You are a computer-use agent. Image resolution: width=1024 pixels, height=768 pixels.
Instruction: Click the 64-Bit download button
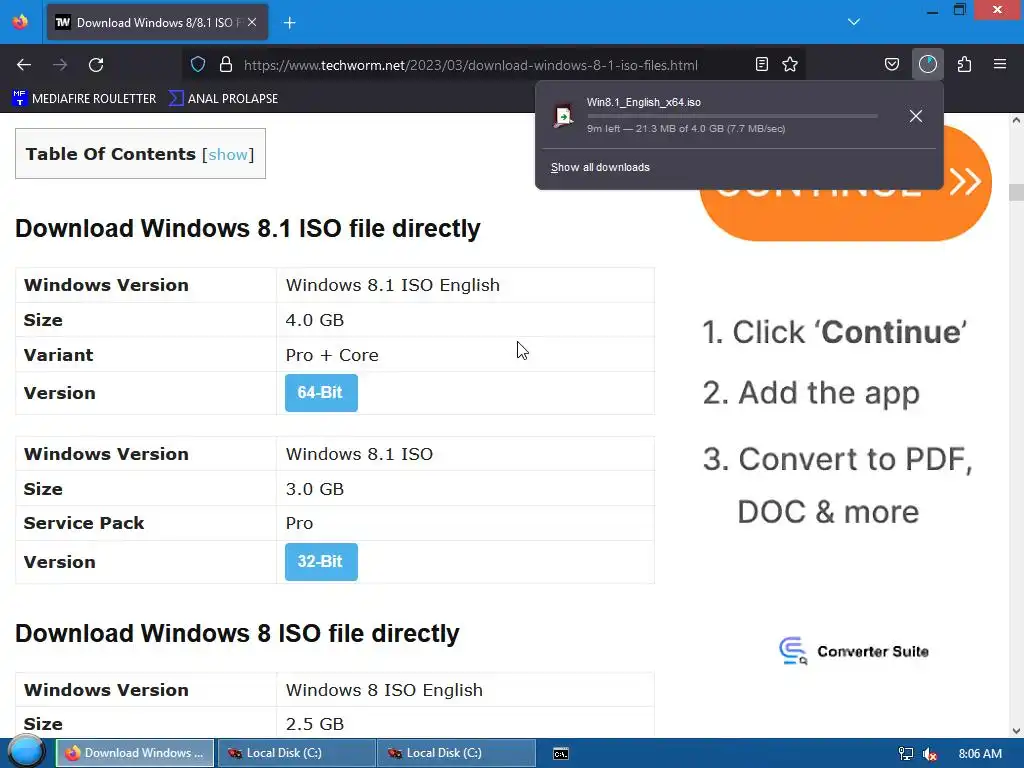321,392
